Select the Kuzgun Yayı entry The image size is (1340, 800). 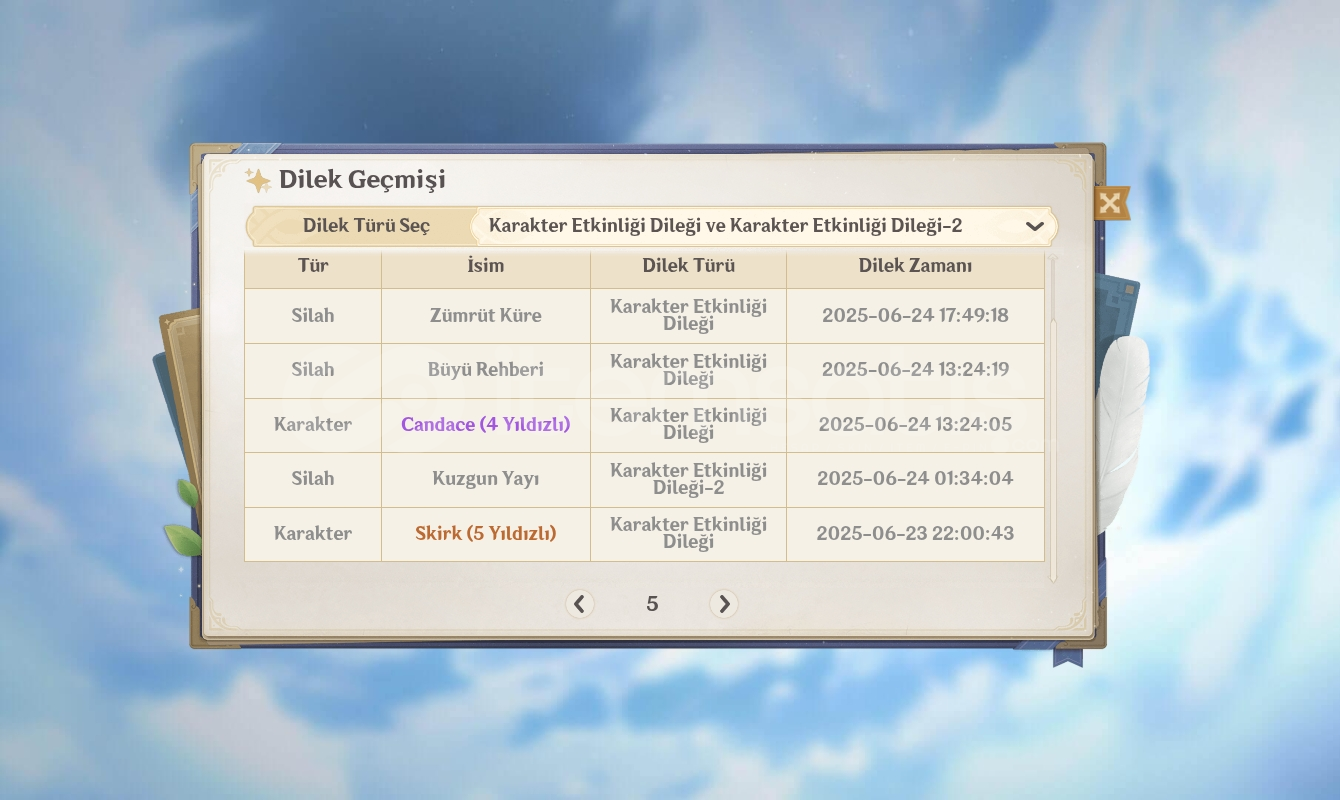tap(644, 479)
